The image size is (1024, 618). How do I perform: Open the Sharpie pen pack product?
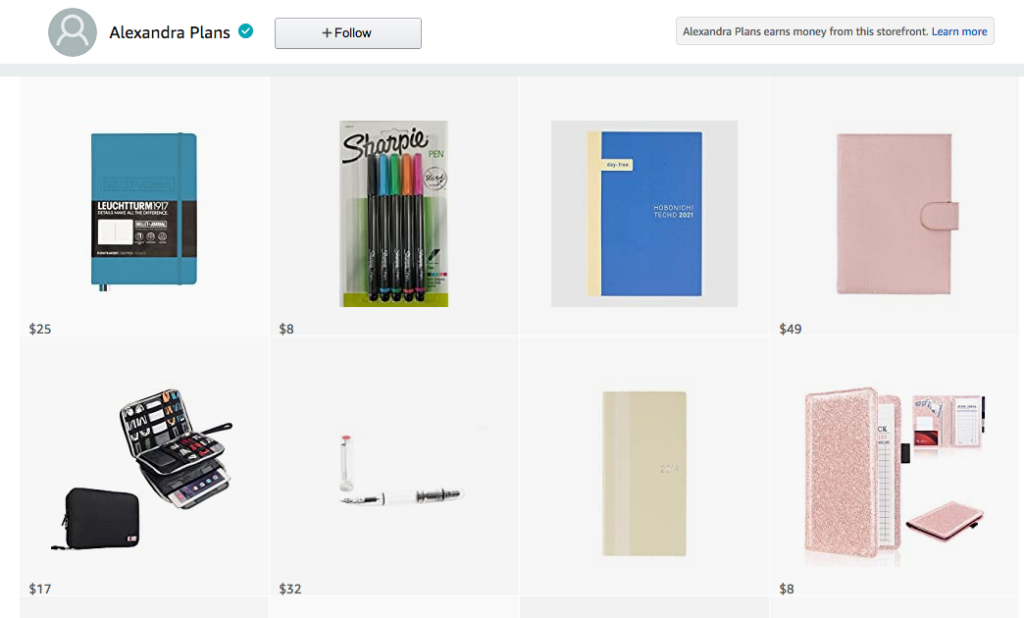394,214
